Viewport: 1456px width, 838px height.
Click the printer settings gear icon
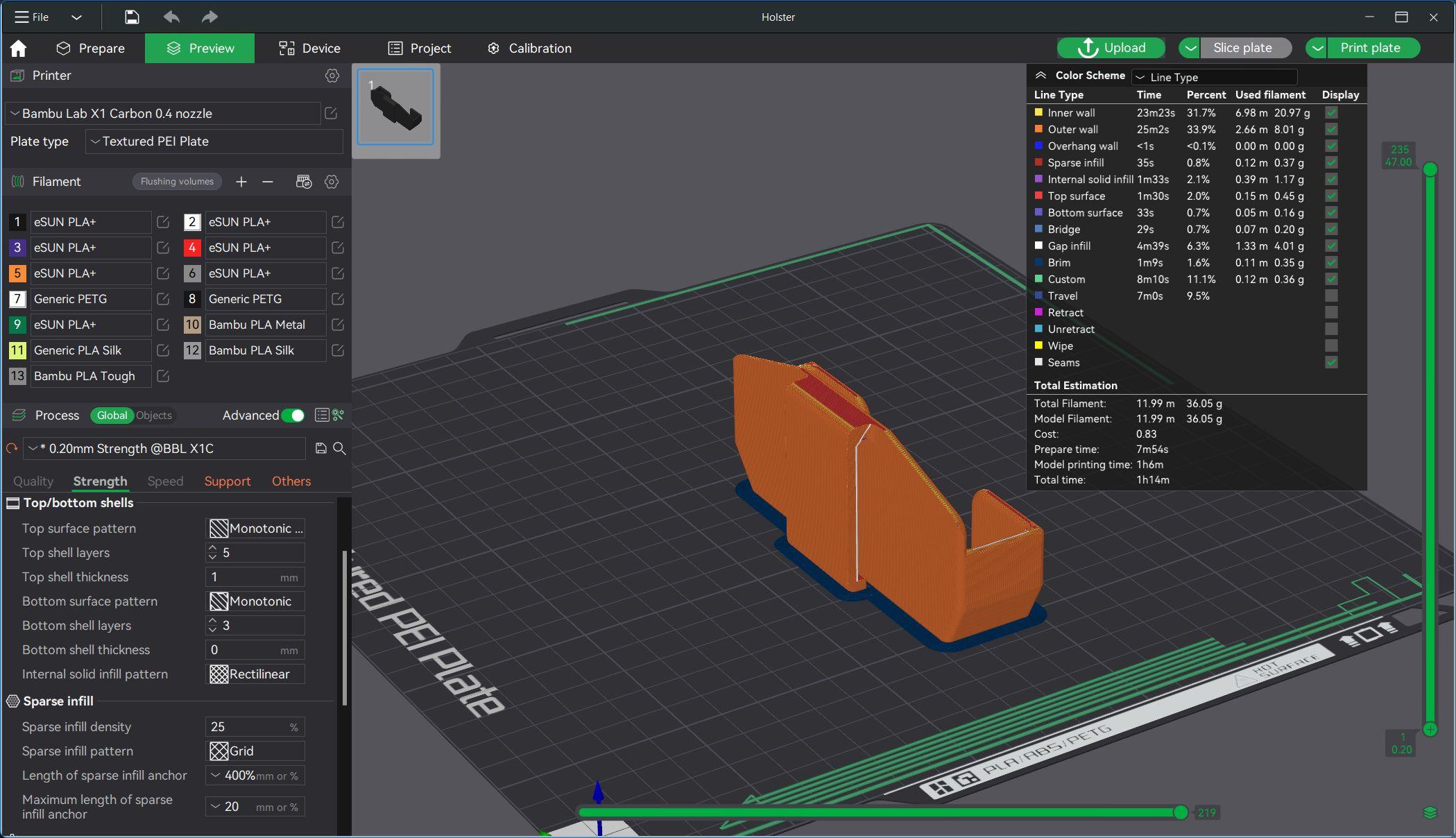(x=331, y=75)
